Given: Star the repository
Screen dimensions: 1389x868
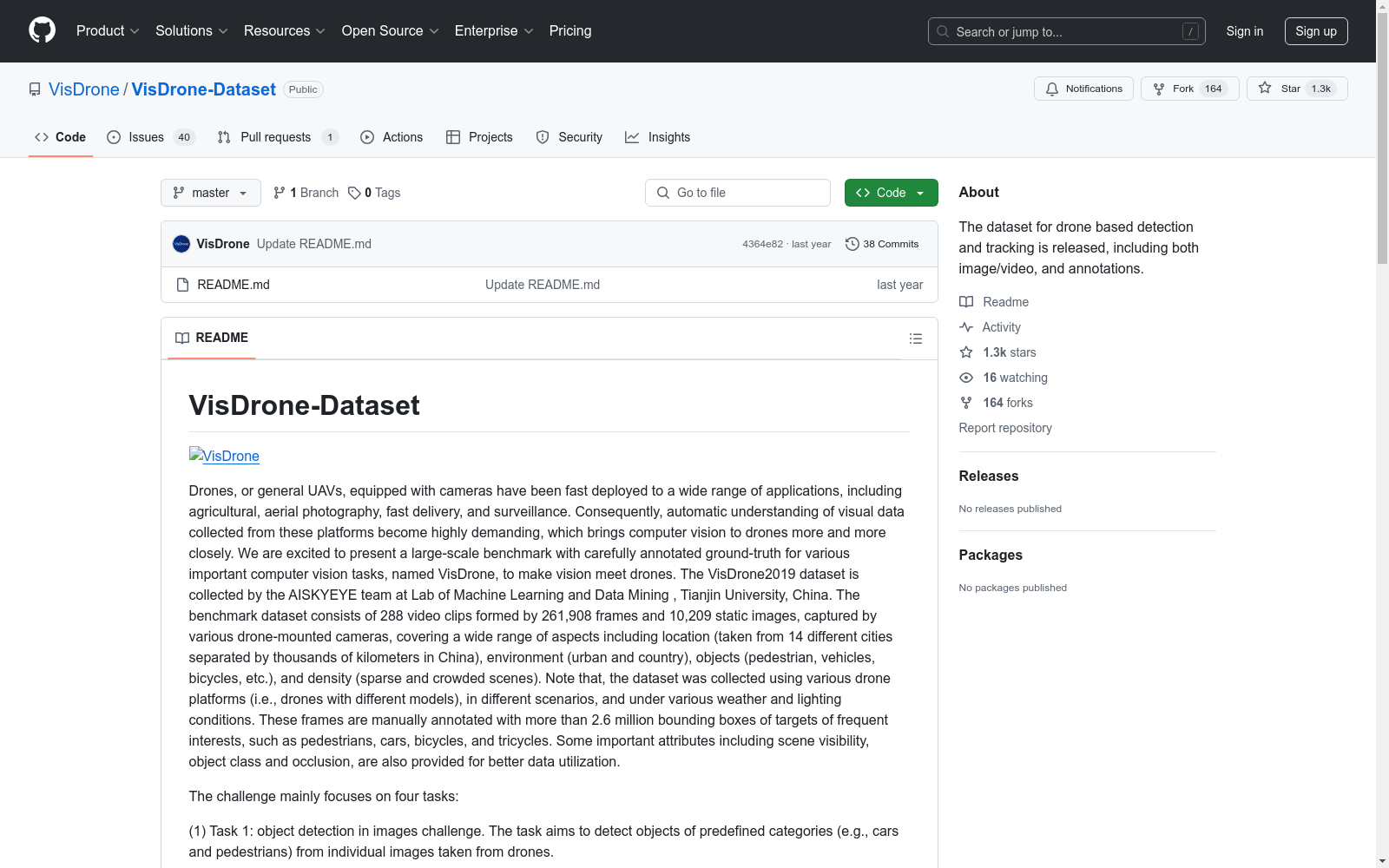Looking at the screenshot, I should [x=1297, y=89].
